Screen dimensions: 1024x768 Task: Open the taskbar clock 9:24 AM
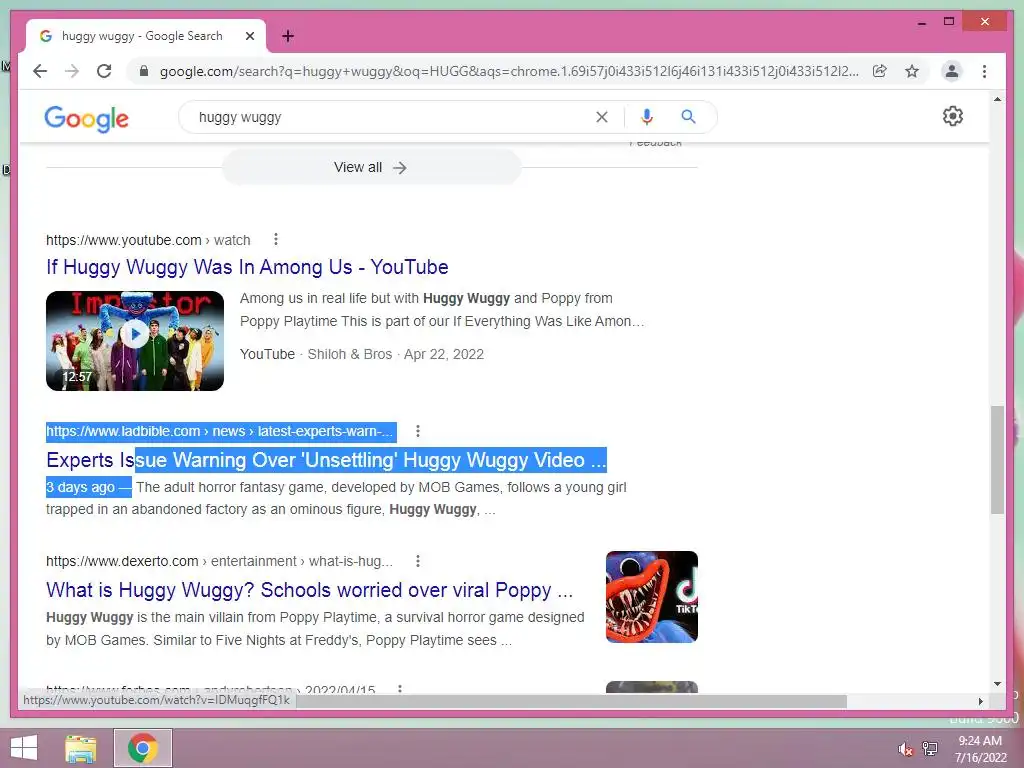pos(980,748)
